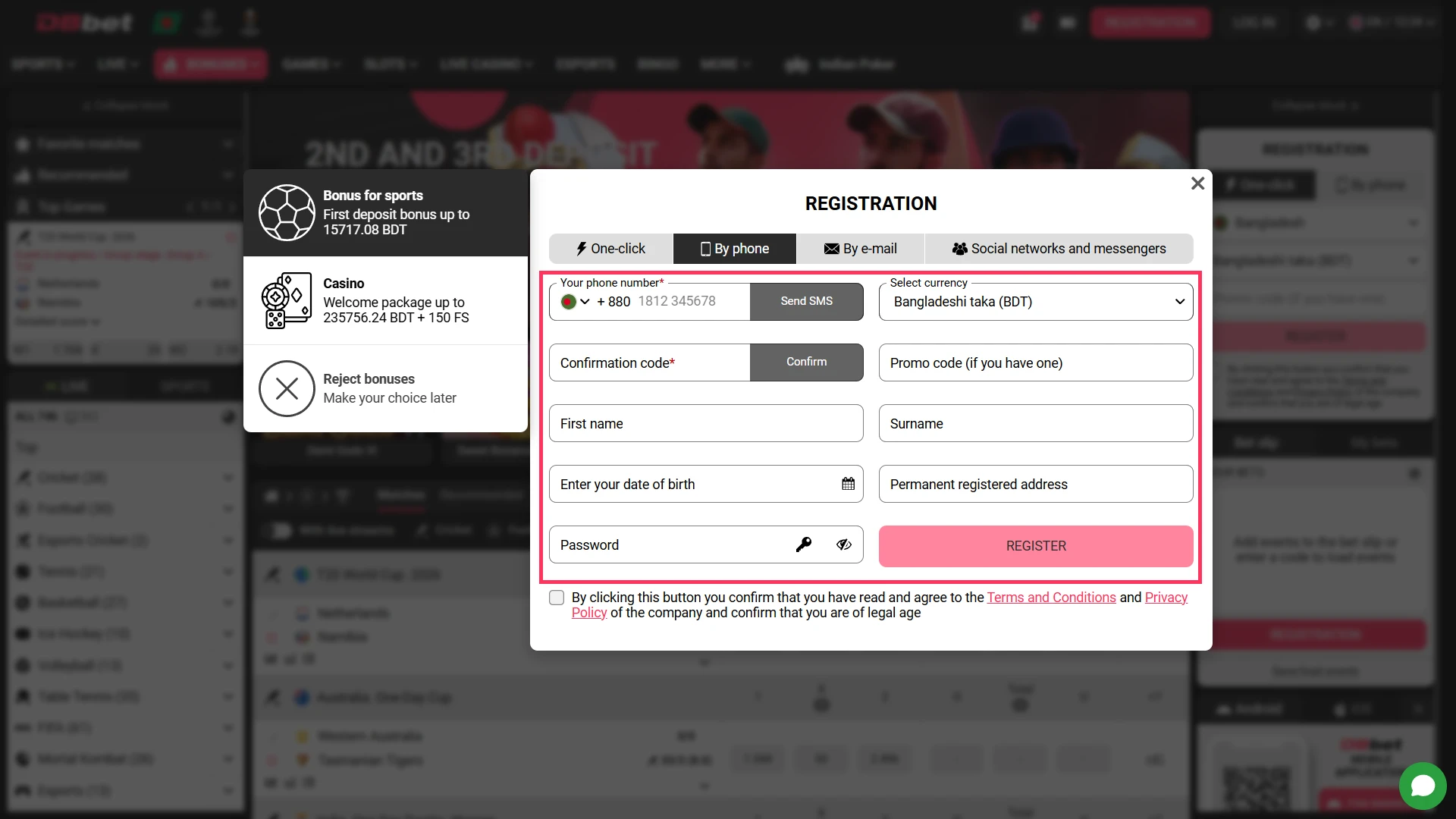Open the Bangladeshi taka currency dropdown

[x=1035, y=301]
